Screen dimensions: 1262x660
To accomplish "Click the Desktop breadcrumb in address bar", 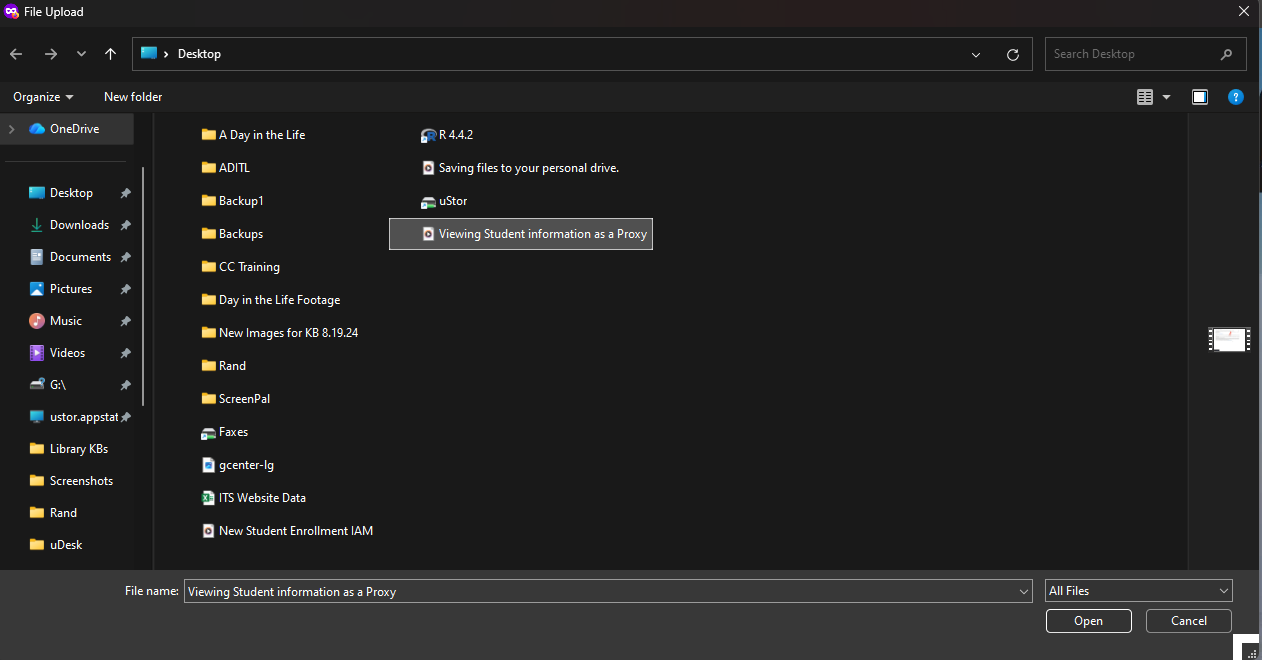I will (199, 54).
